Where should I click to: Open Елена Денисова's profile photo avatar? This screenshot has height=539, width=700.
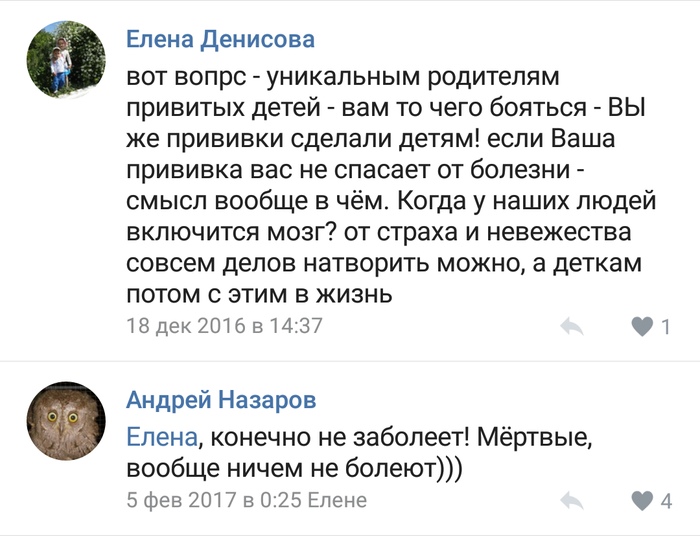point(65,59)
